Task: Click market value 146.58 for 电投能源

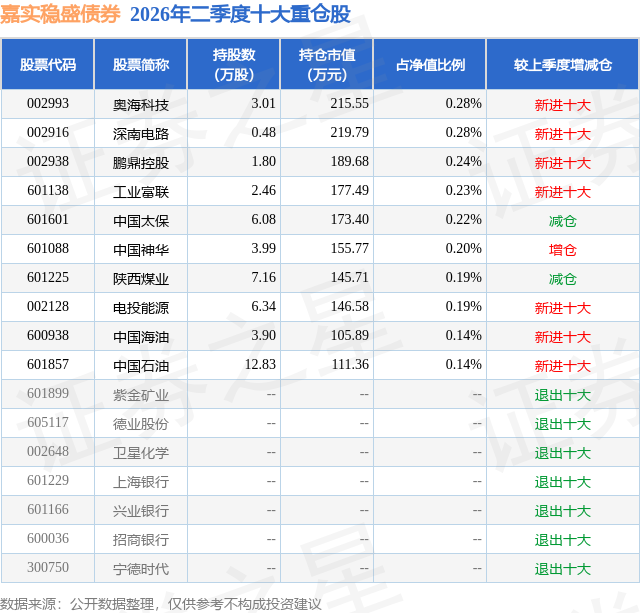Action: click(x=350, y=306)
